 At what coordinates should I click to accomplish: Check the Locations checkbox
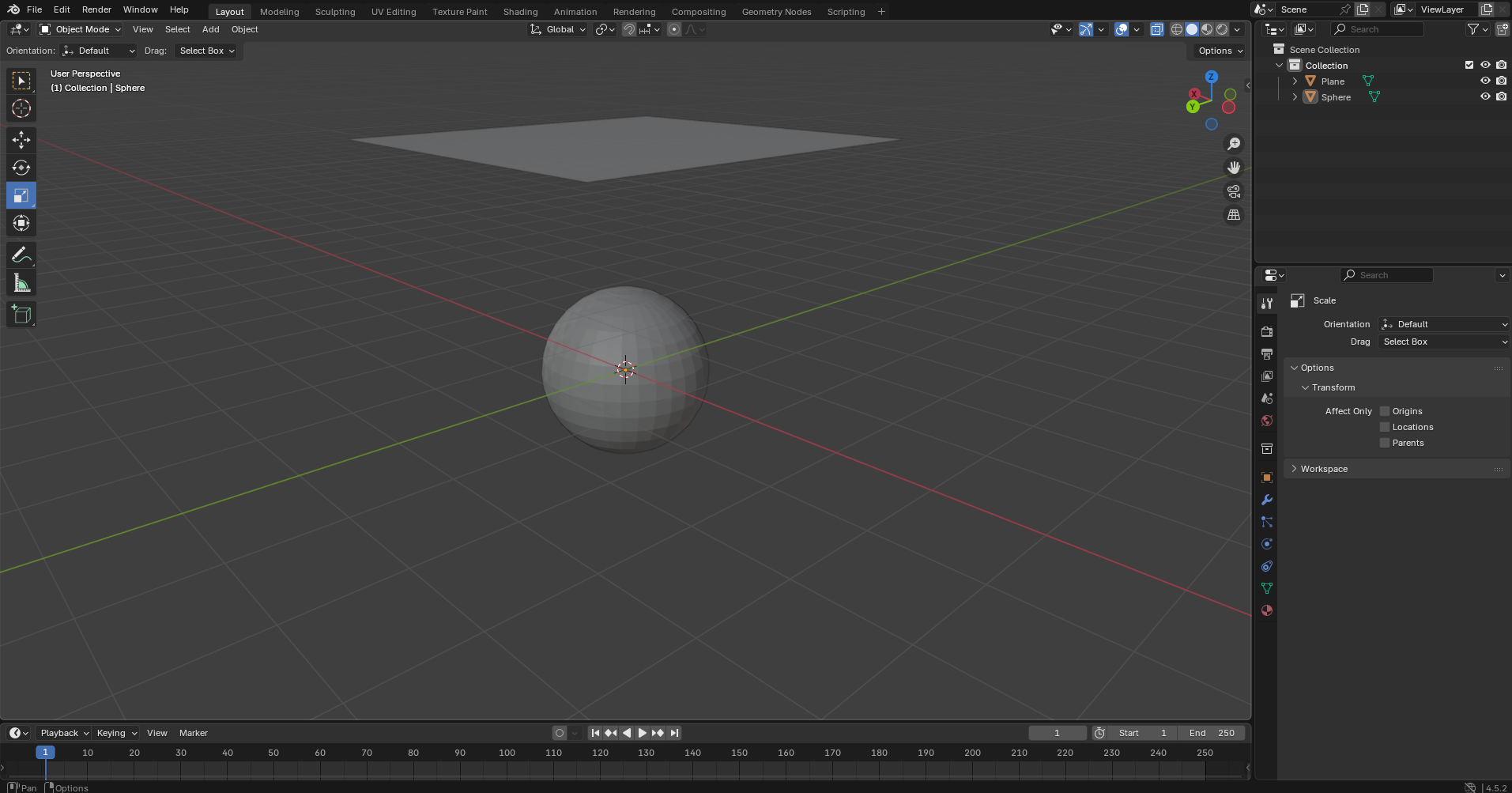1384,427
